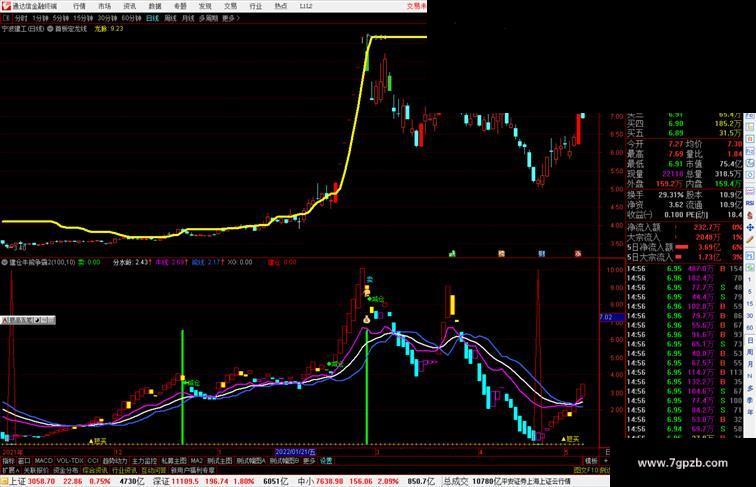Viewport: 756px width, 487px height.
Task: Click the chart mode icon before 分时
Action: (6, 18)
